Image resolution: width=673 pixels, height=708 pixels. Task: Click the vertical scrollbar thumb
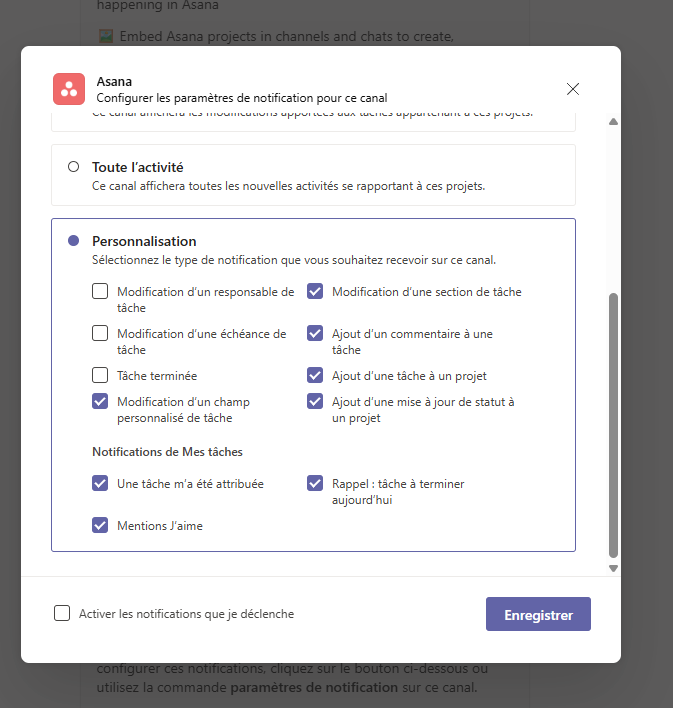[613, 425]
